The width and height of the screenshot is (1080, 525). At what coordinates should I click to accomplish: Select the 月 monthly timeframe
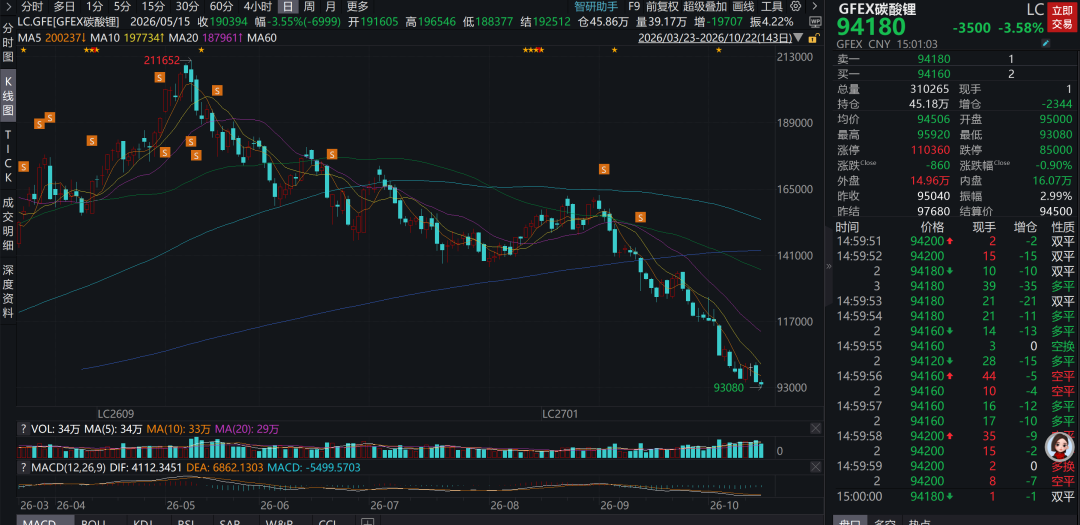click(331, 7)
